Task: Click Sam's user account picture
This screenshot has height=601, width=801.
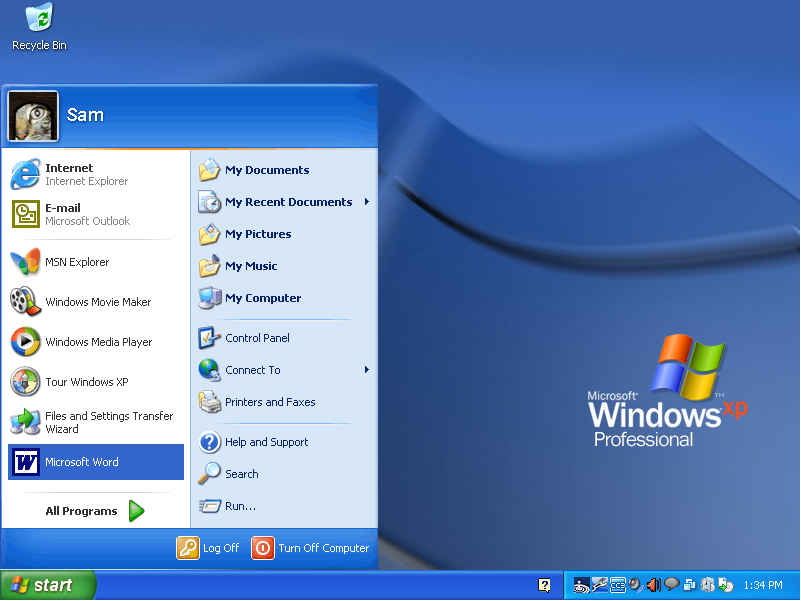Action: point(33,116)
